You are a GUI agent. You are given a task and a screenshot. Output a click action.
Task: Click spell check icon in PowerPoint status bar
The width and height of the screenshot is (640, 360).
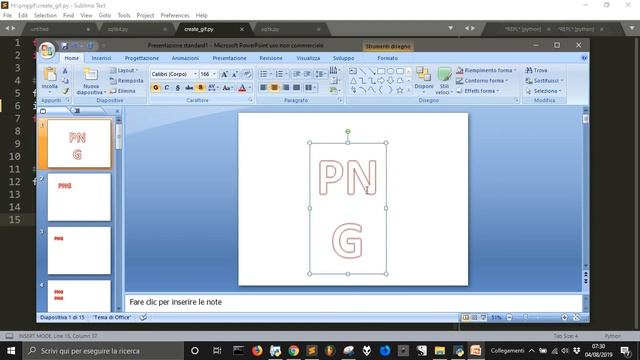143,317
